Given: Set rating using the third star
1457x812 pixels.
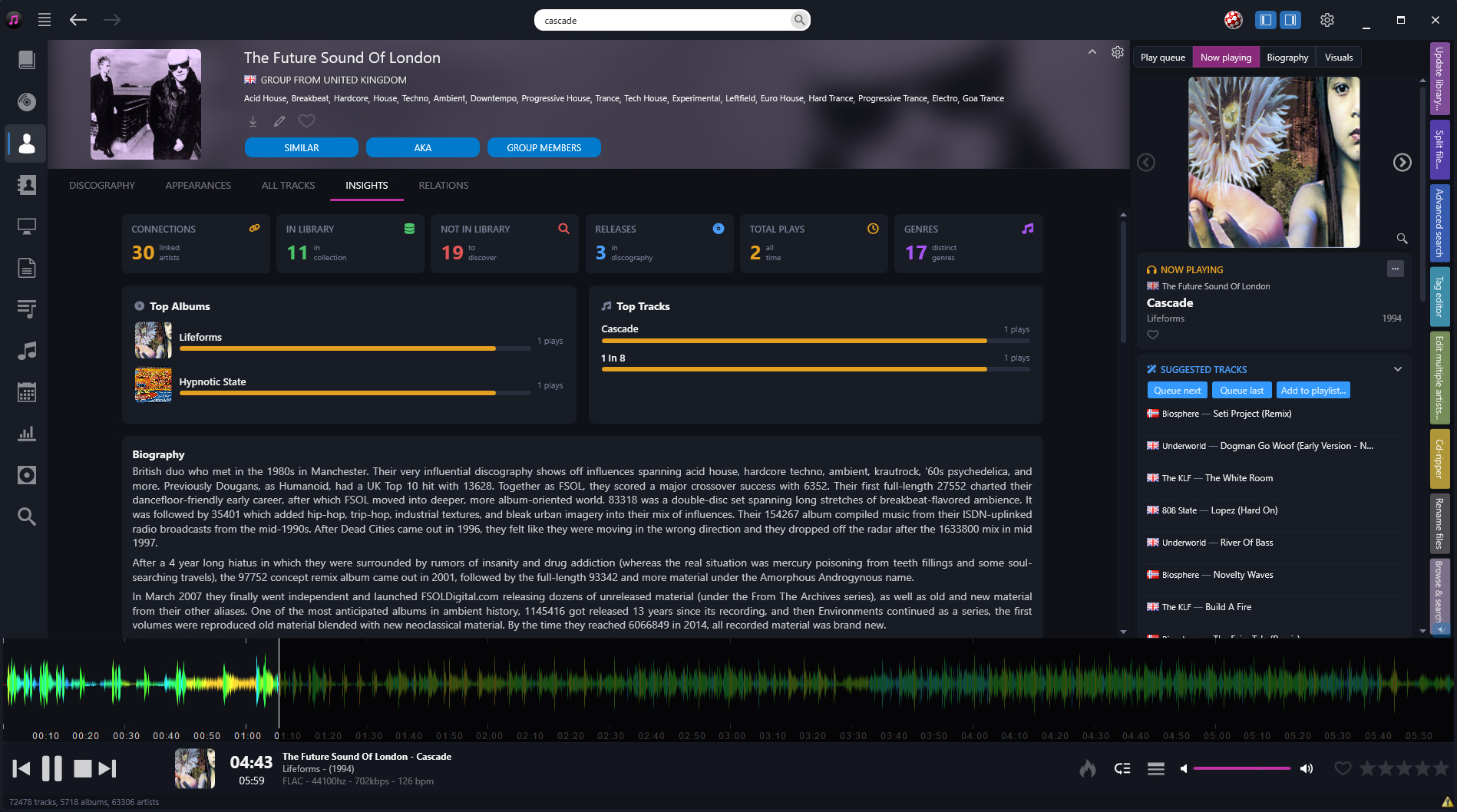Looking at the screenshot, I should point(1404,768).
